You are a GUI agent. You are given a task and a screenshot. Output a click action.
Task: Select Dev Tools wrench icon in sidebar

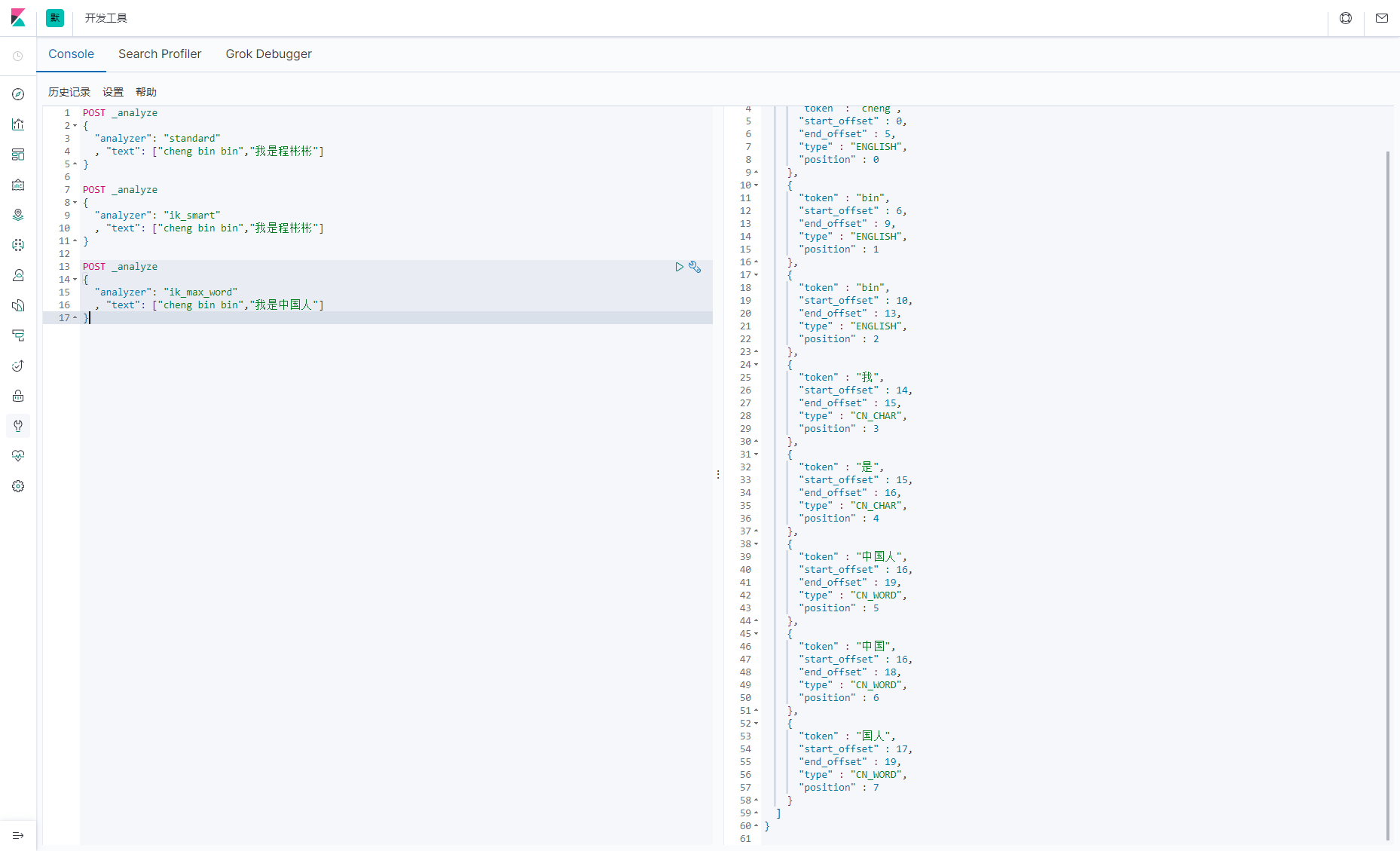coord(18,426)
